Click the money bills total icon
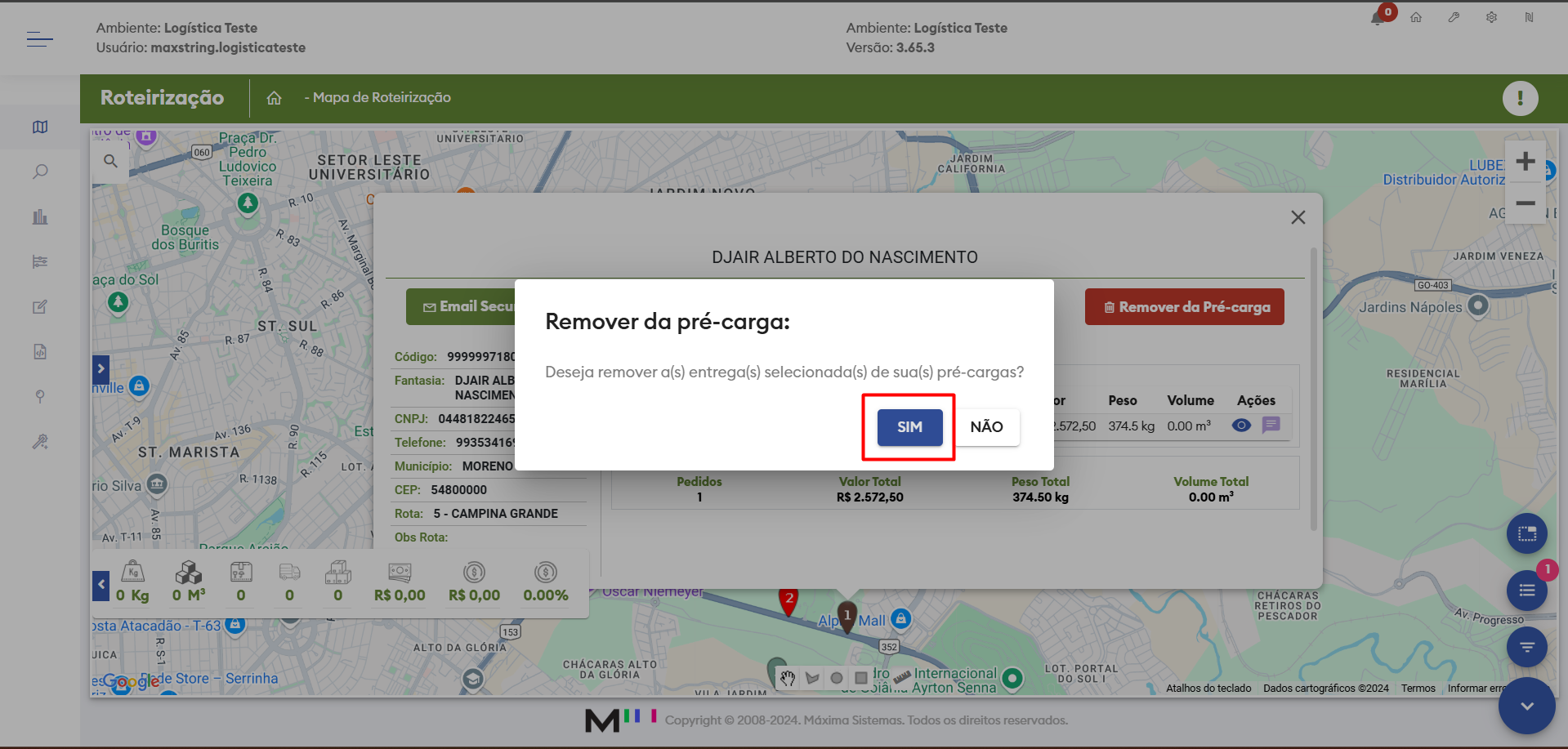This screenshot has width=1568, height=749. click(x=400, y=572)
